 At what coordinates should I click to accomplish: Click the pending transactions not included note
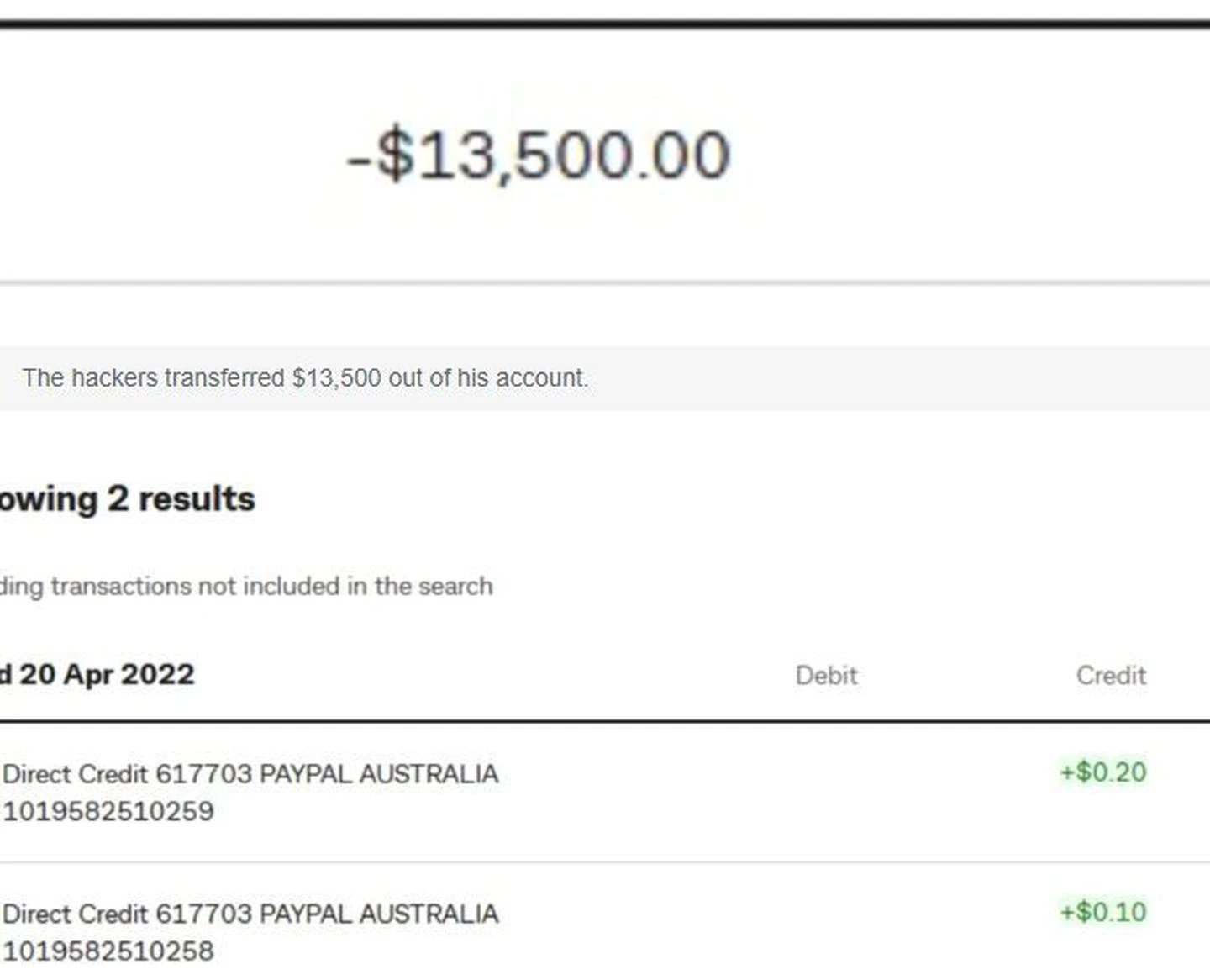pos(246,586)
